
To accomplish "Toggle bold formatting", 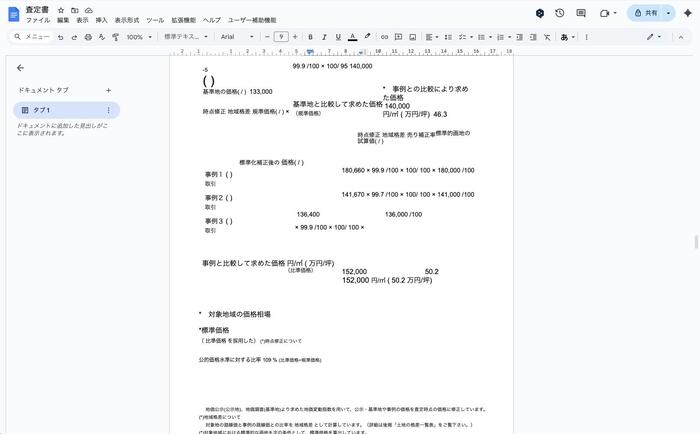I will (x=310, y=37).
